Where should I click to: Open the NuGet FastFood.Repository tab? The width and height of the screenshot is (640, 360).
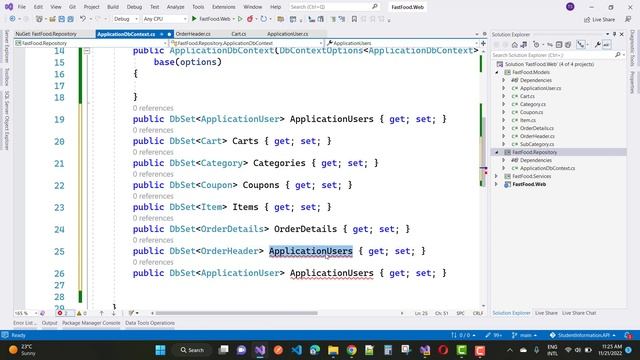coord(46,34)
